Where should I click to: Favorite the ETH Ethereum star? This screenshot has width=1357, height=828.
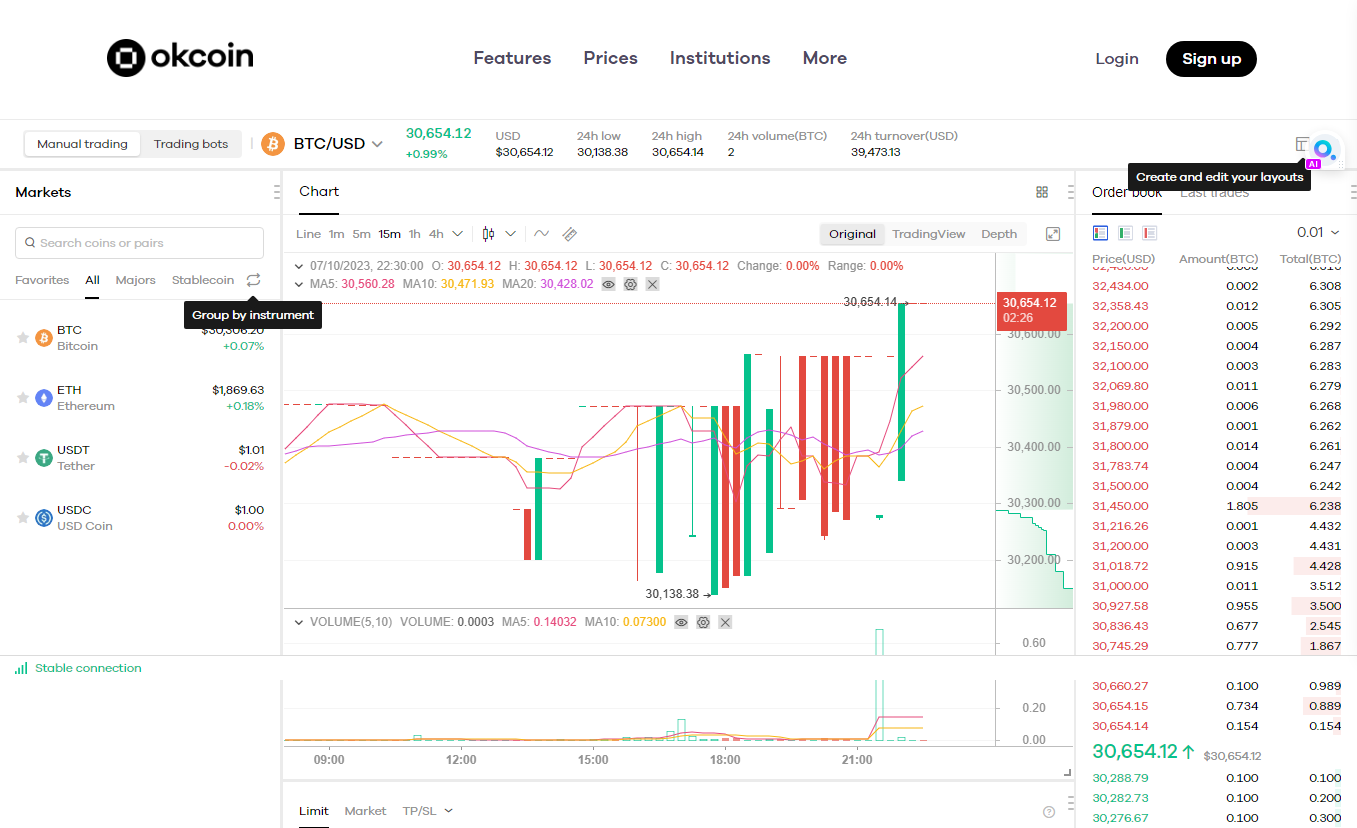23,398
